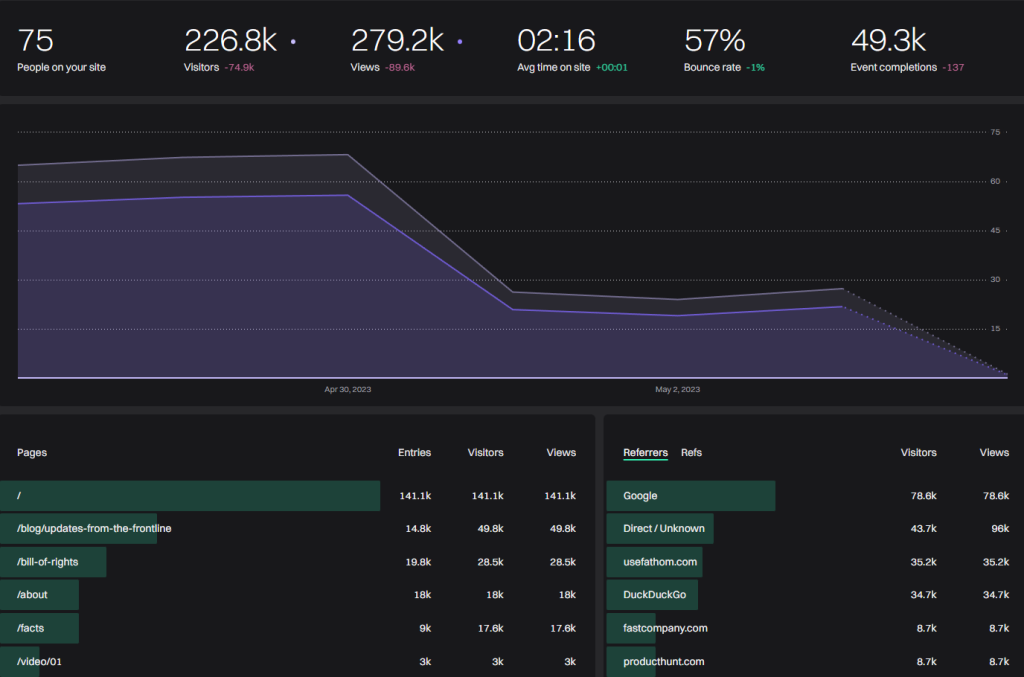This screenshot has height=677, width=1024.
Task: Select the /facts page row
Action: point(31,628)
